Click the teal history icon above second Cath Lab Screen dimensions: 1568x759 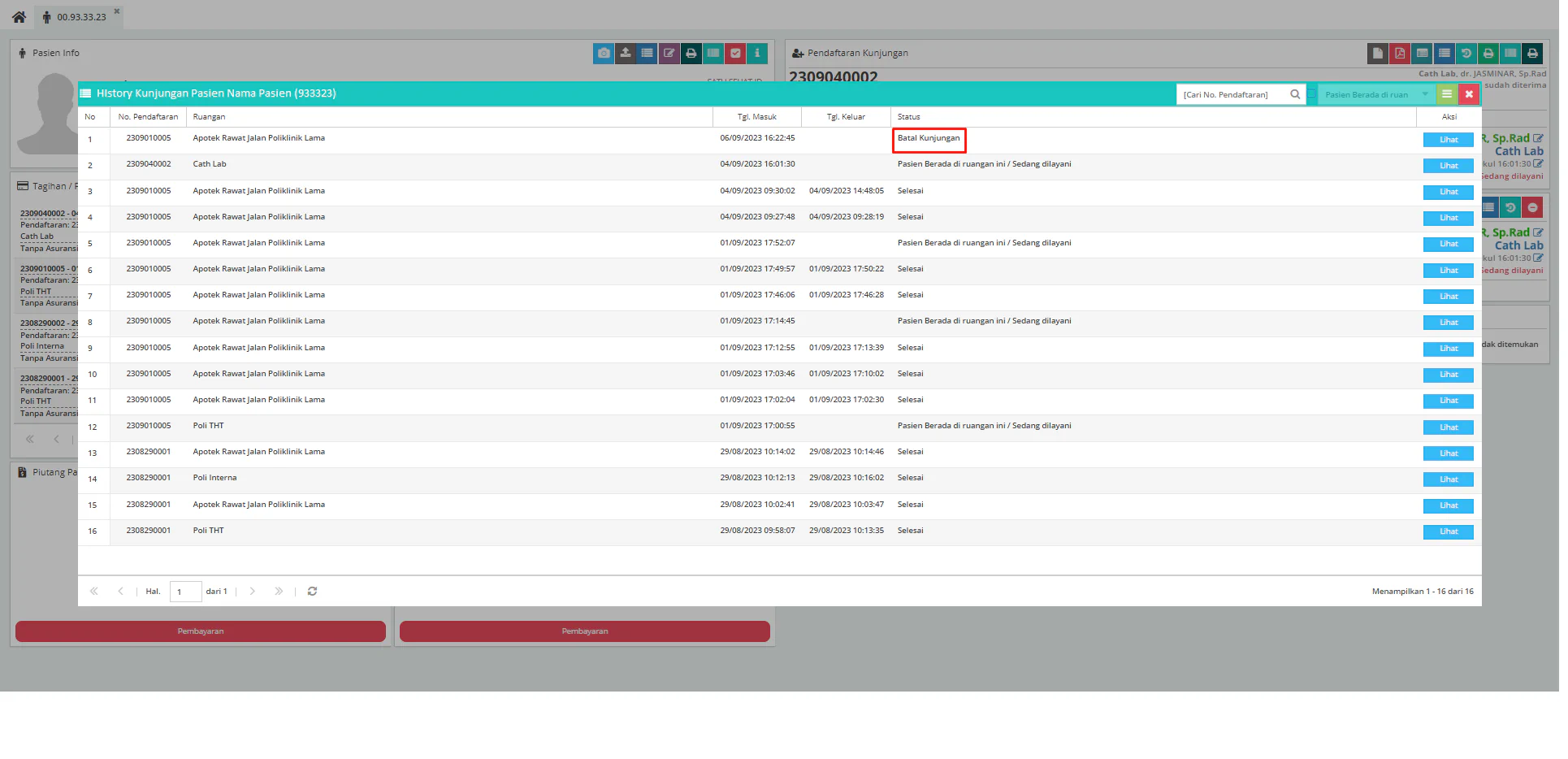click(1510, 208)
